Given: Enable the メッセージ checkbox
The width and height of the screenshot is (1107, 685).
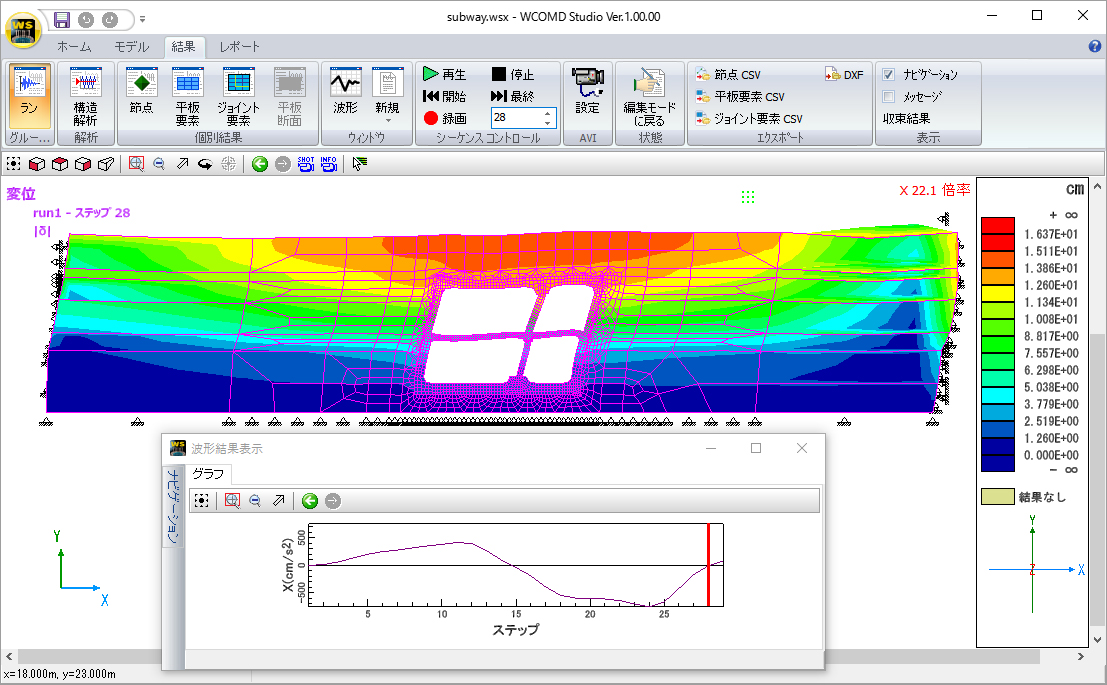Looking at the screenshot, I should (x=889, y=97).
